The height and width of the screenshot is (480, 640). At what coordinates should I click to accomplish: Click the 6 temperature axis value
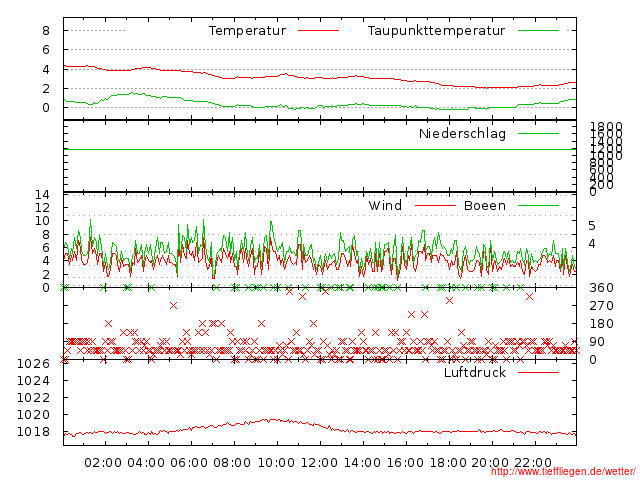point(46,50)
